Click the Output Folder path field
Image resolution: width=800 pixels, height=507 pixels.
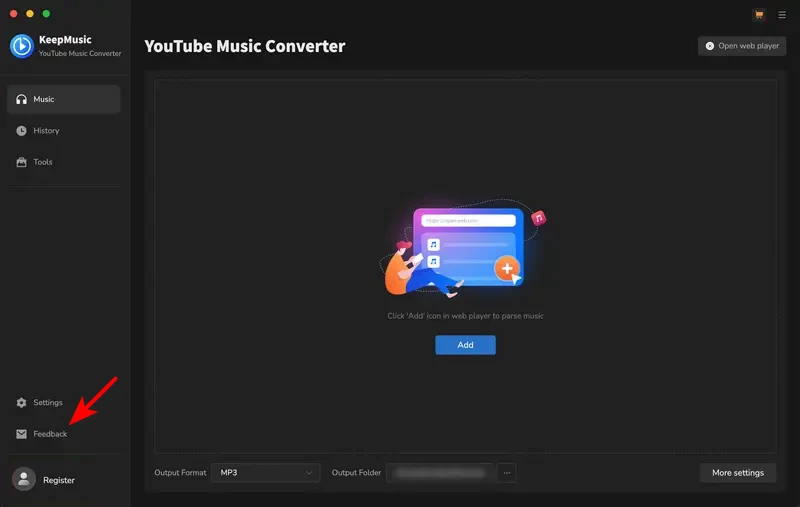click(x=440, y=473)
